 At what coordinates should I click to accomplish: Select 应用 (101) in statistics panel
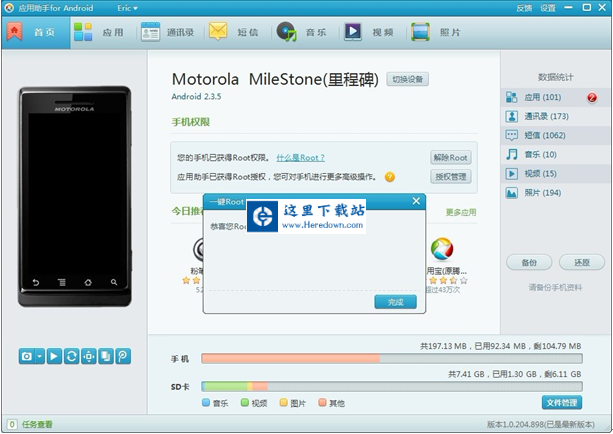pyautogui.click(x=556, y=97)
